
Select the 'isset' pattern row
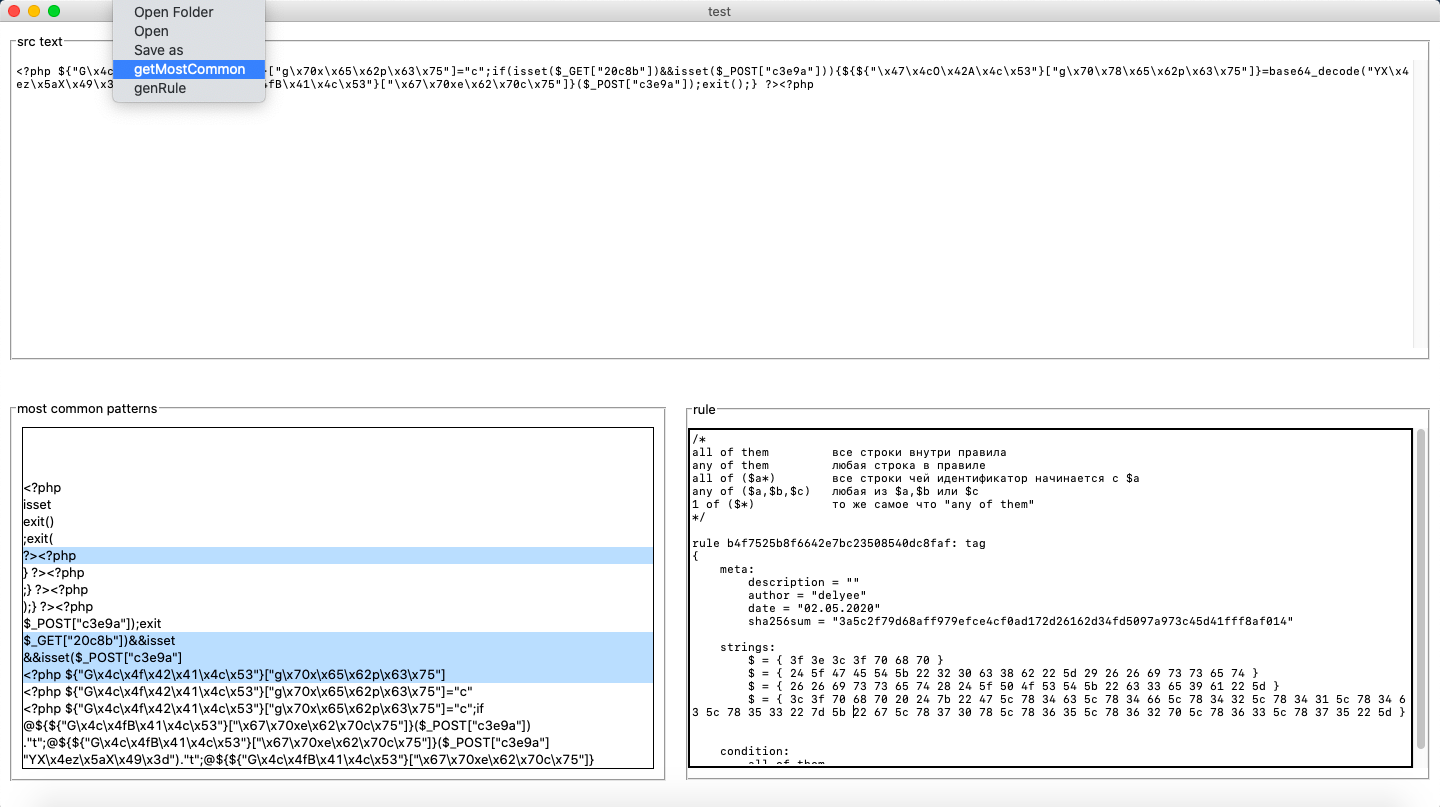(x=338, y=505)
